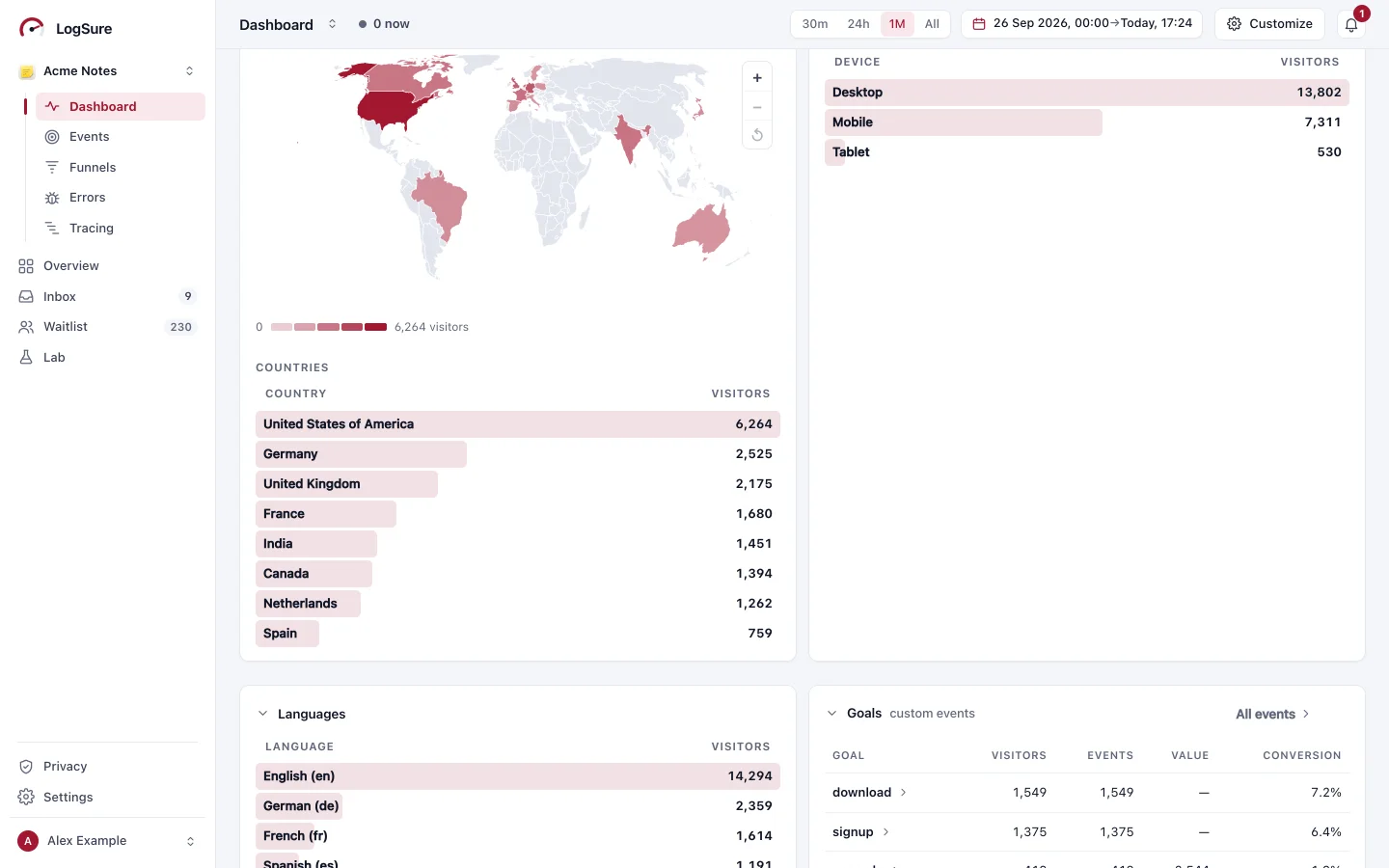Open the Acme Notes project switcher
The image size is (1389, 868).
coord(107,71)
